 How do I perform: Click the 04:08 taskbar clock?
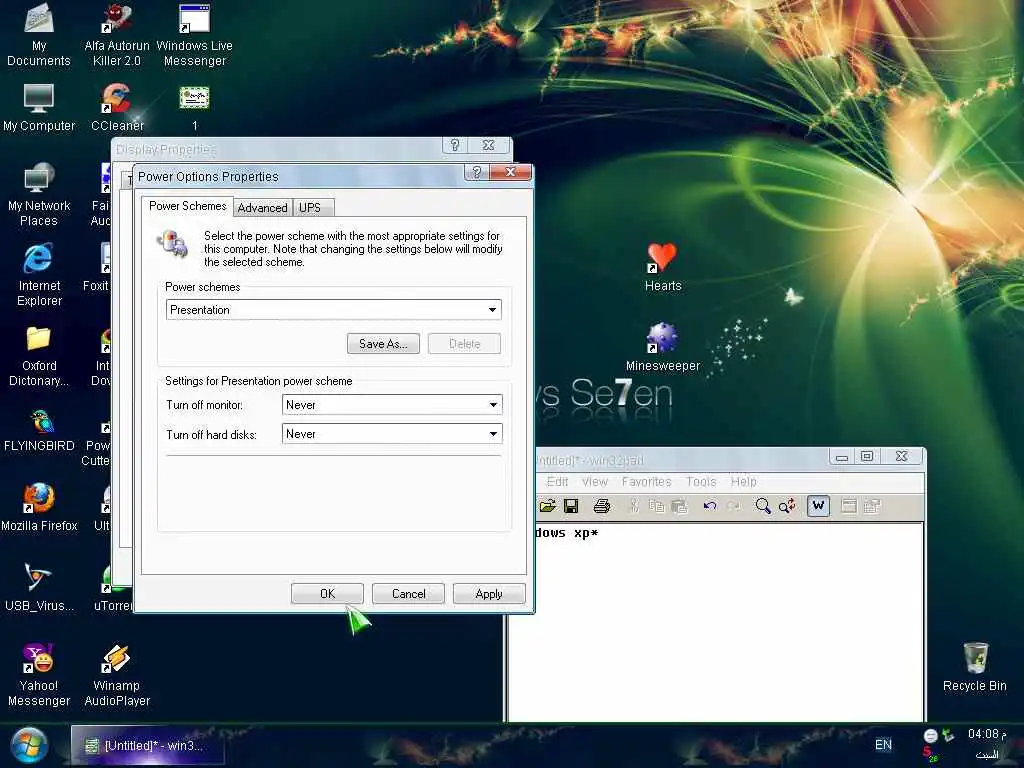click(x=987, y=734)
